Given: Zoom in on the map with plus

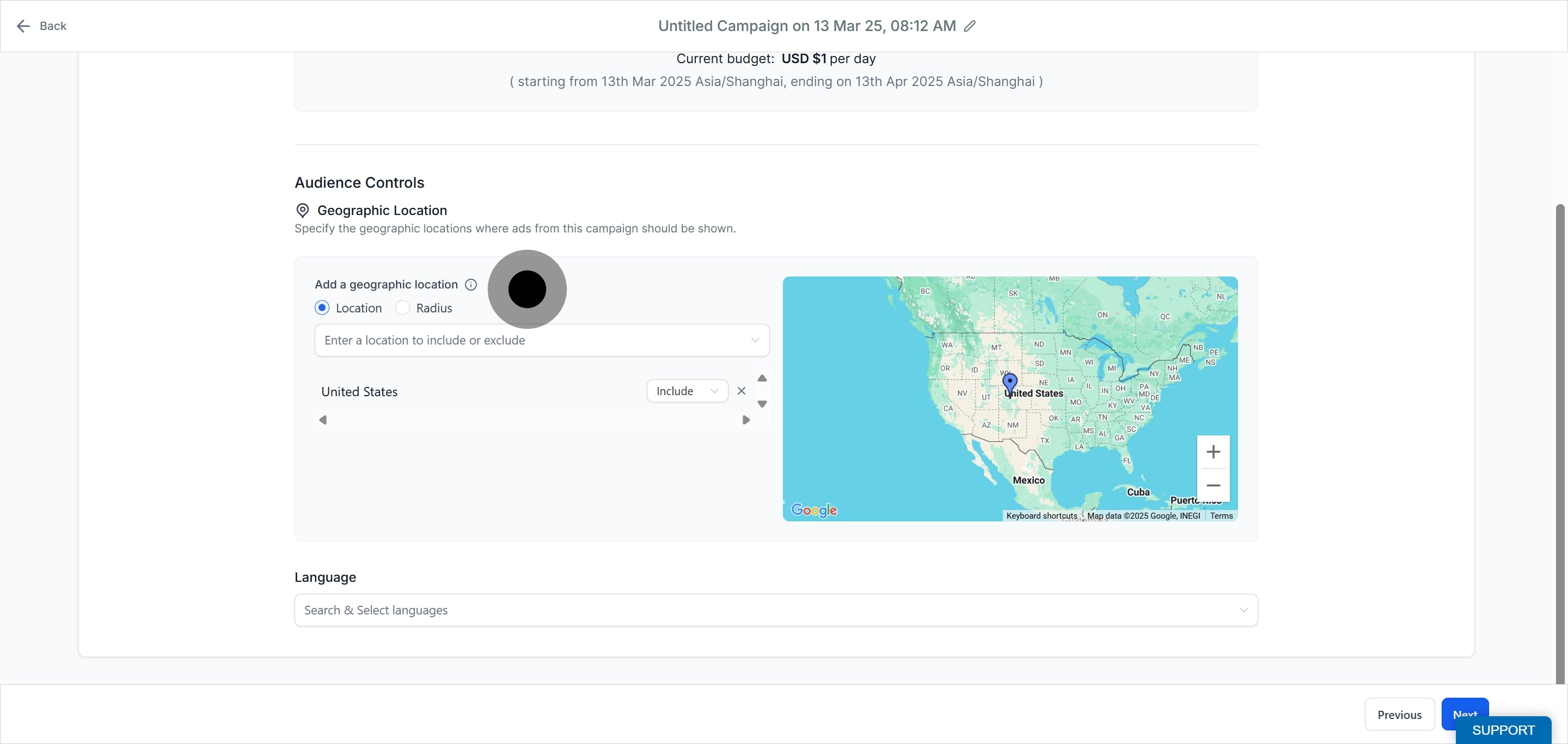Looking at the screenshot, I should [1213, 452].
